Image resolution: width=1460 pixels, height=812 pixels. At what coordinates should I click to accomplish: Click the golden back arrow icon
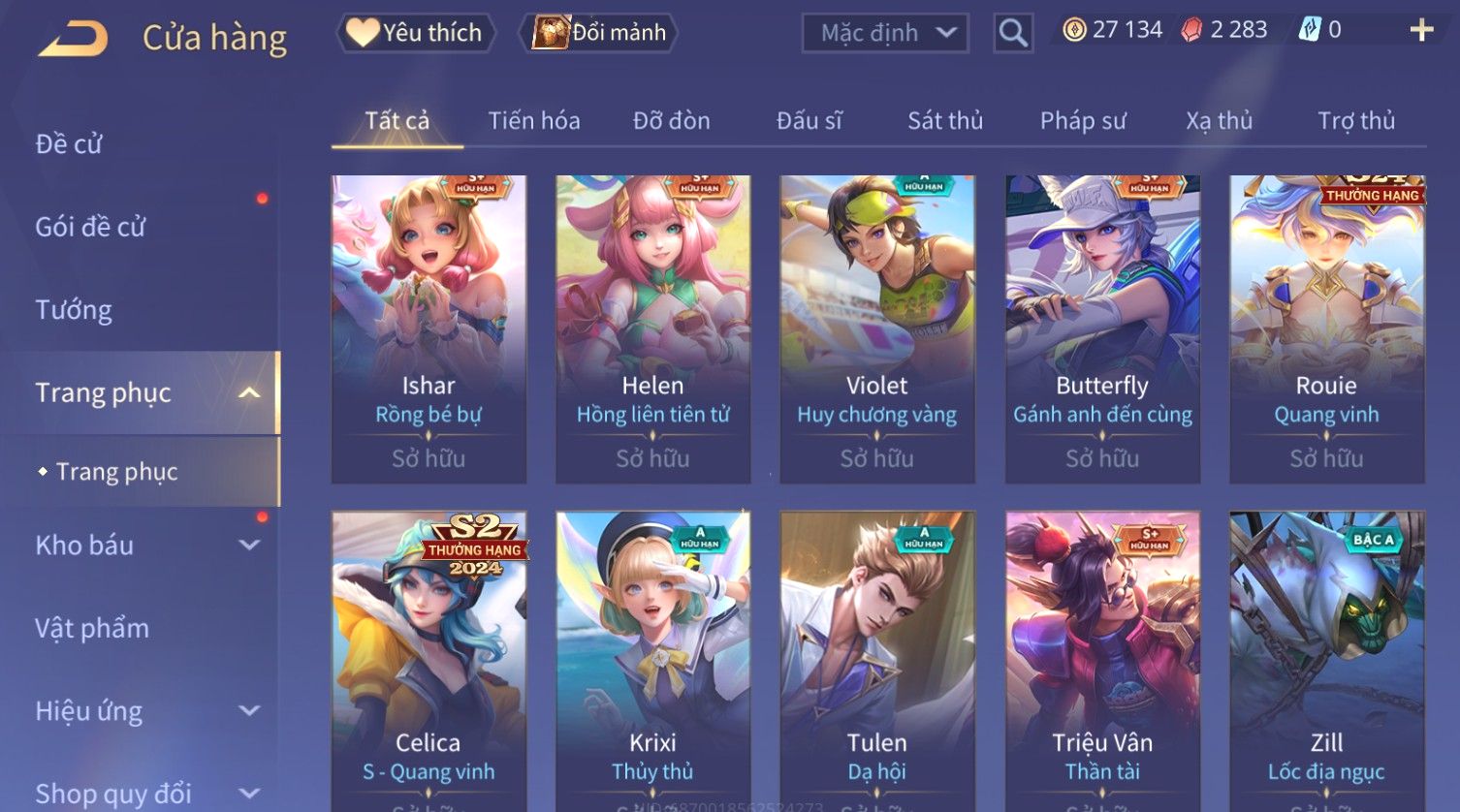[73, 40]
